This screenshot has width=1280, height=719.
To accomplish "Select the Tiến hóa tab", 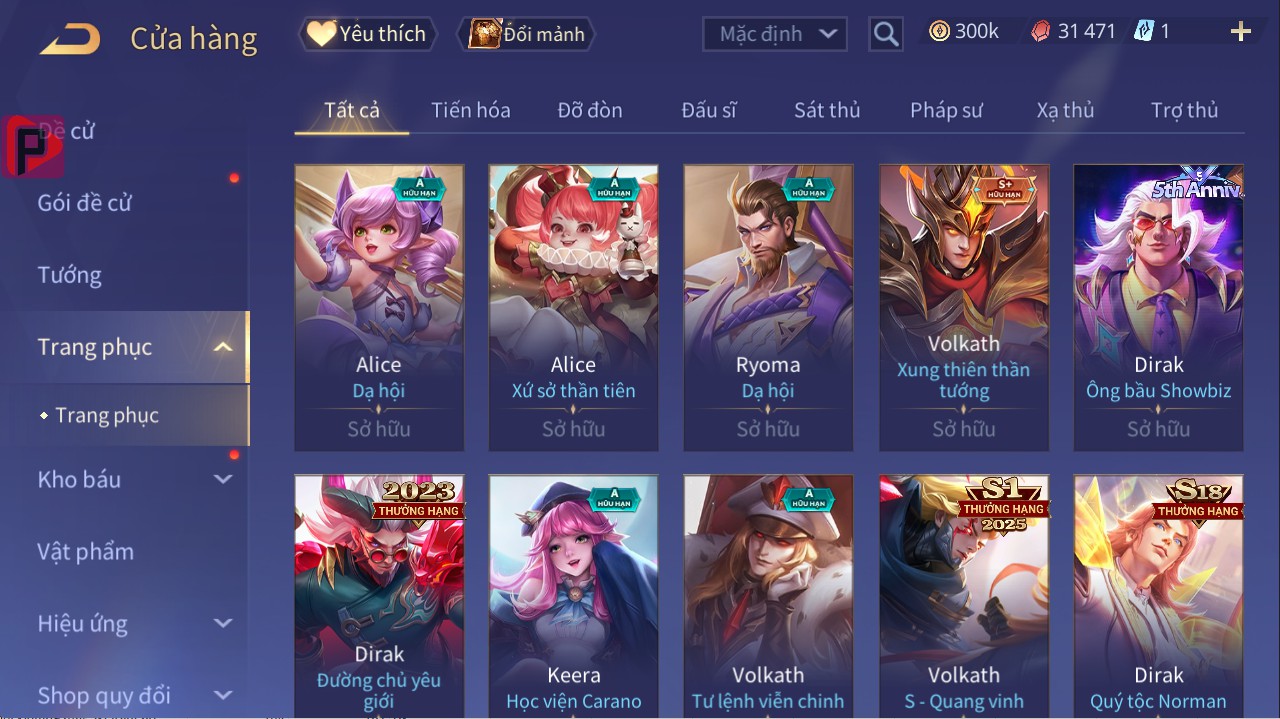I will (471, 110).
